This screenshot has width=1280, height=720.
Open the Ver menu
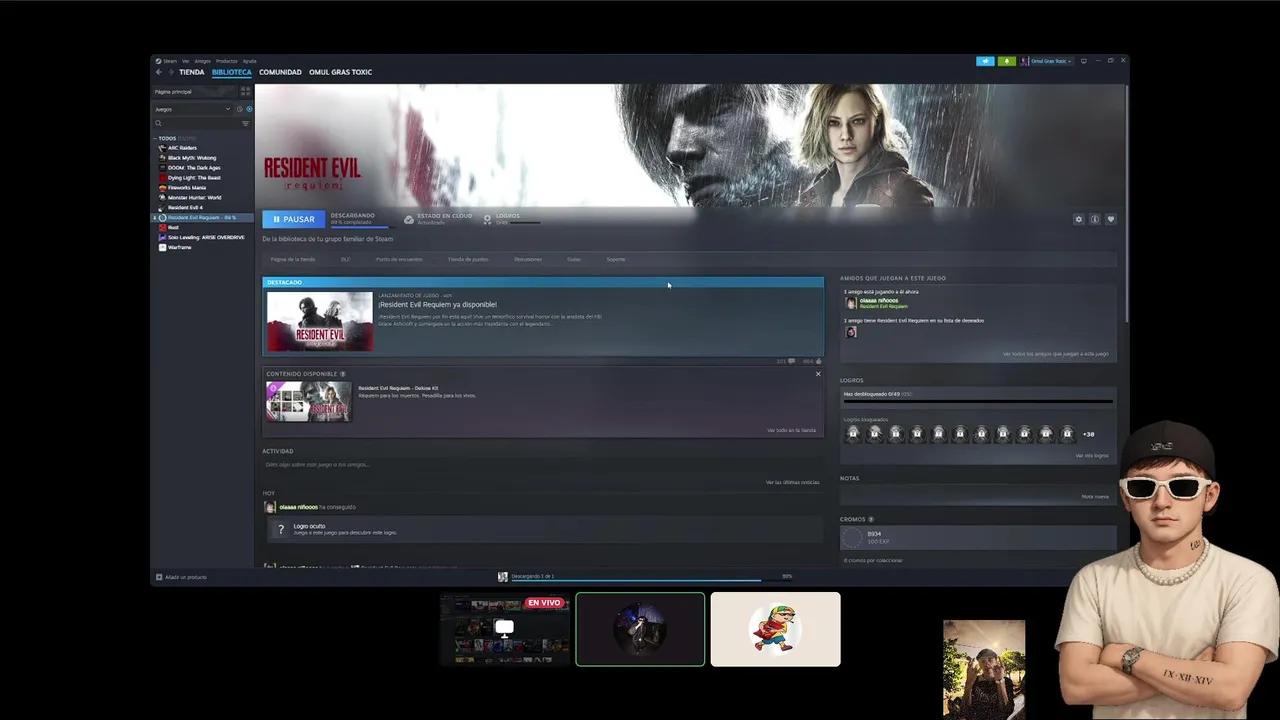(185, 61)
